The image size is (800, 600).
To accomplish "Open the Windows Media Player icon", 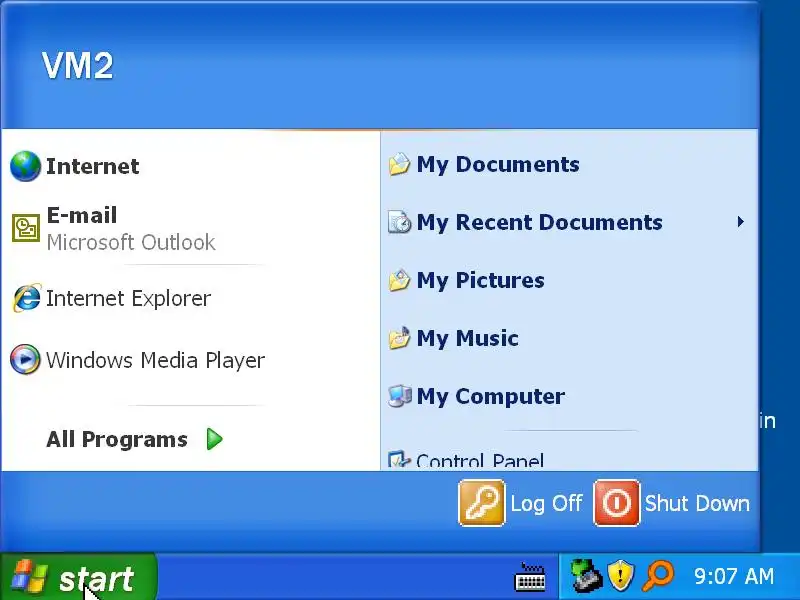I will click(x=25, y=359).
